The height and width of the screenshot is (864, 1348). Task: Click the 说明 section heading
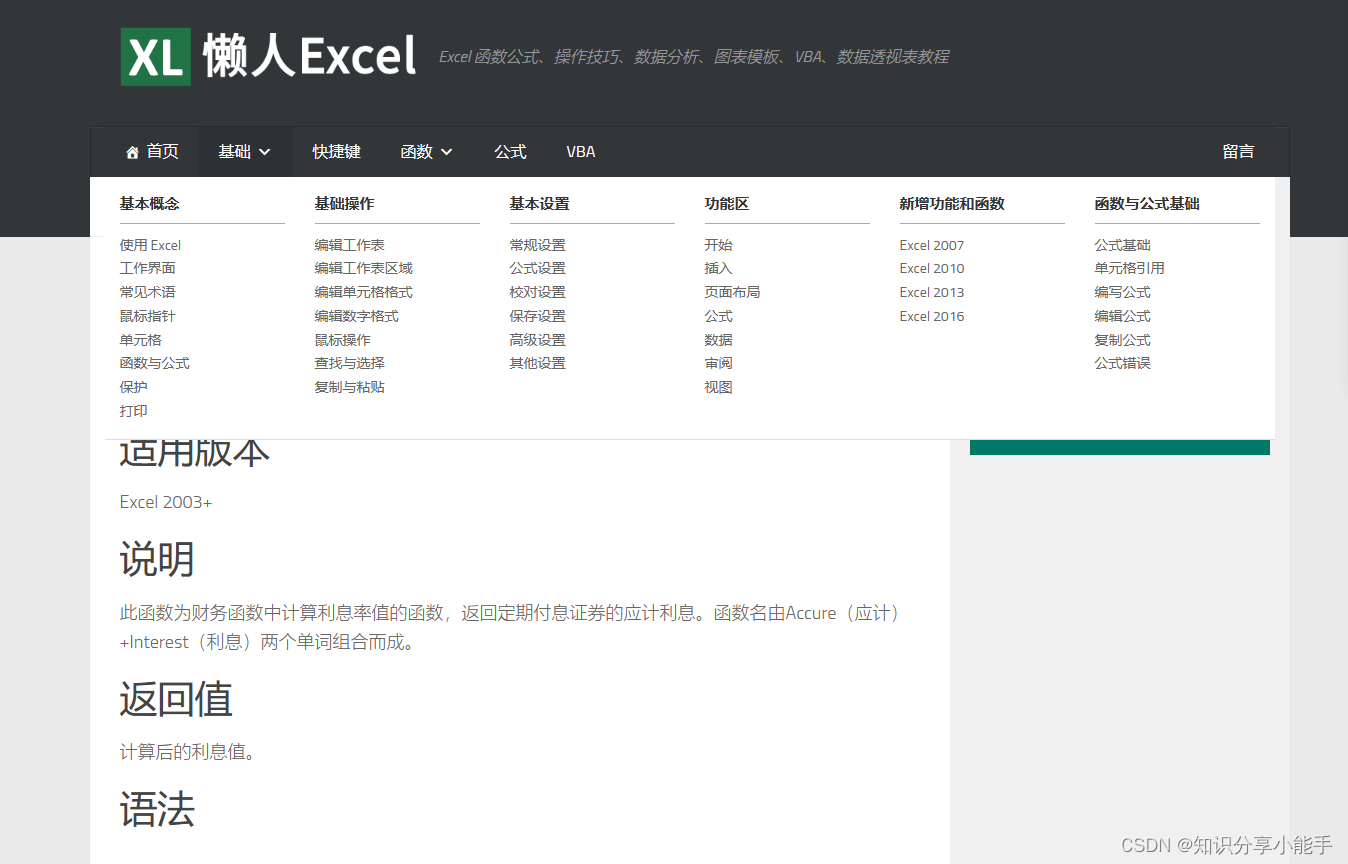[157, 559]
